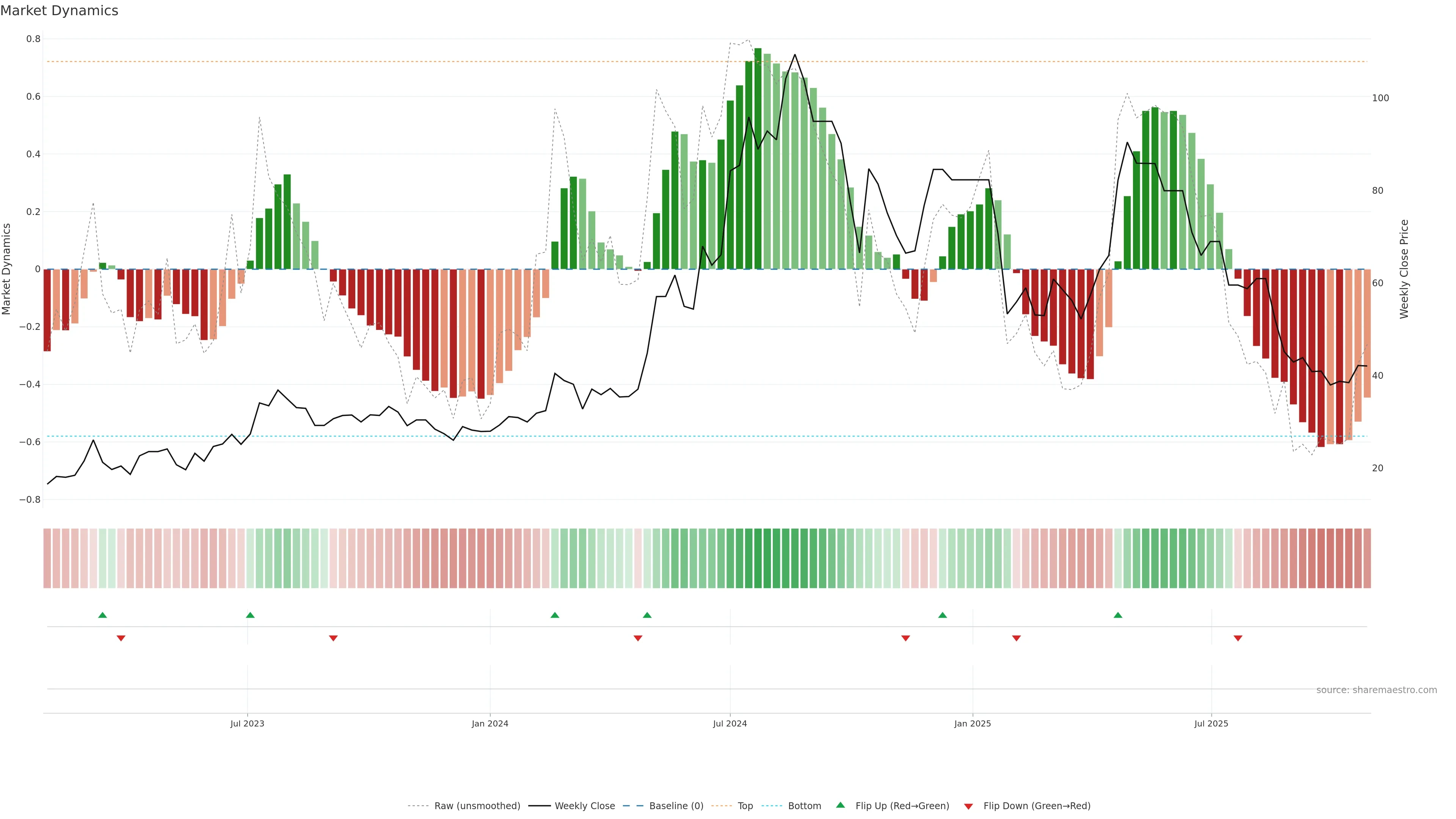Hide the Top threshold legend series
This screenshot has height=819, width=1456.
(745, 806)
